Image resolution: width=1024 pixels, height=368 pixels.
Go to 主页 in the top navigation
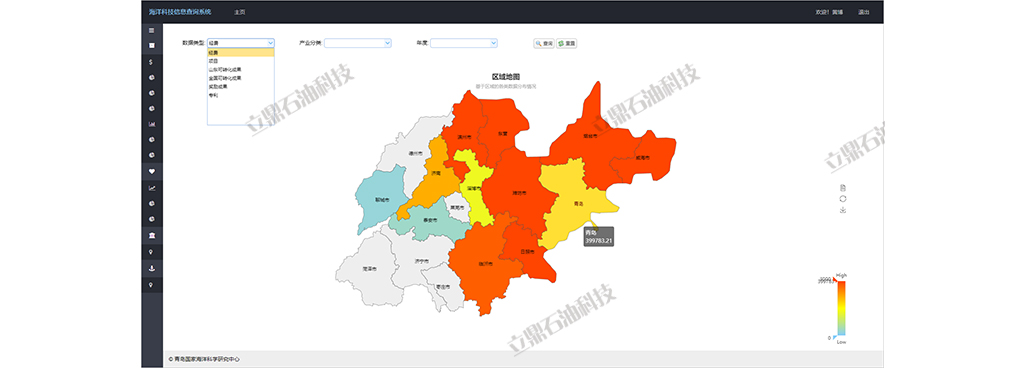point(240,12)
